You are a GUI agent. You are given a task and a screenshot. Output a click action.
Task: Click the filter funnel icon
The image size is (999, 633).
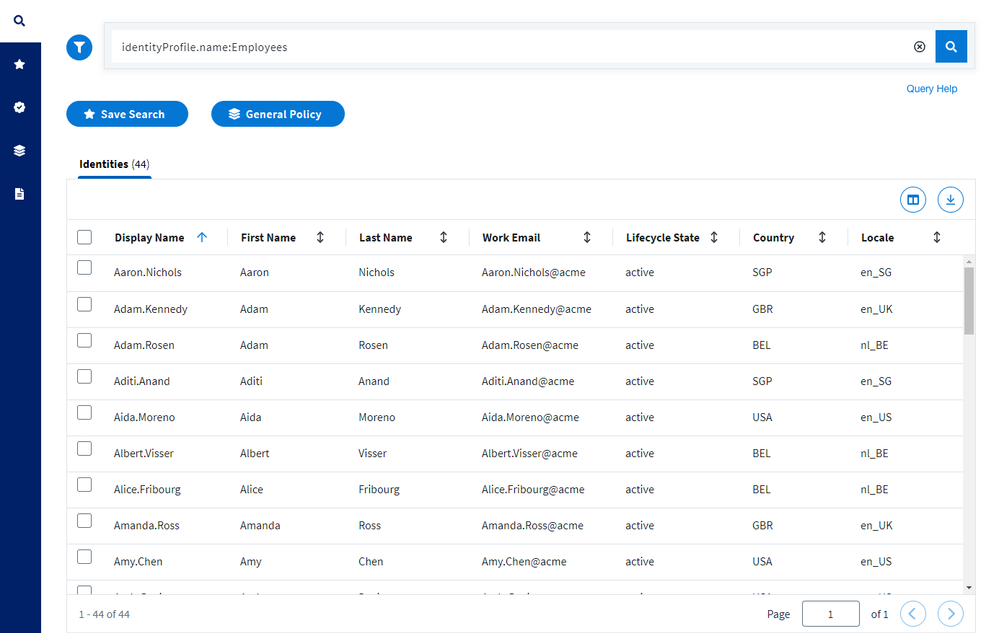tap(79, 47)
